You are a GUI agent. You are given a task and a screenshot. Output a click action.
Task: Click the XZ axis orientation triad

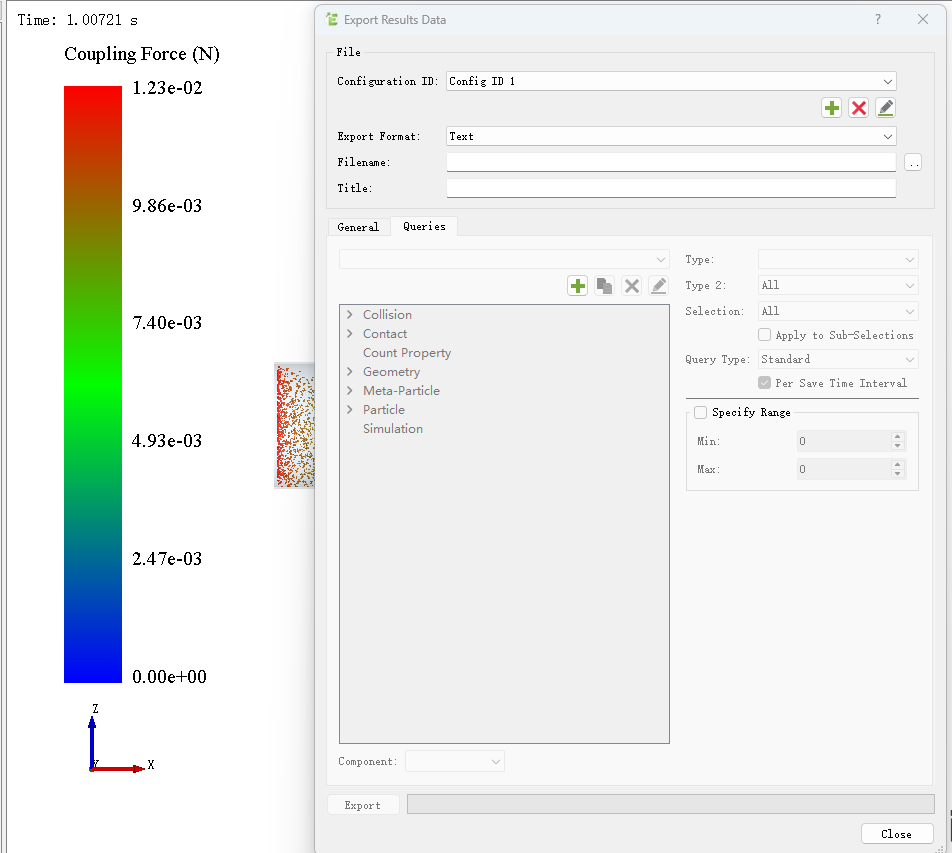[x=120, y=739]
